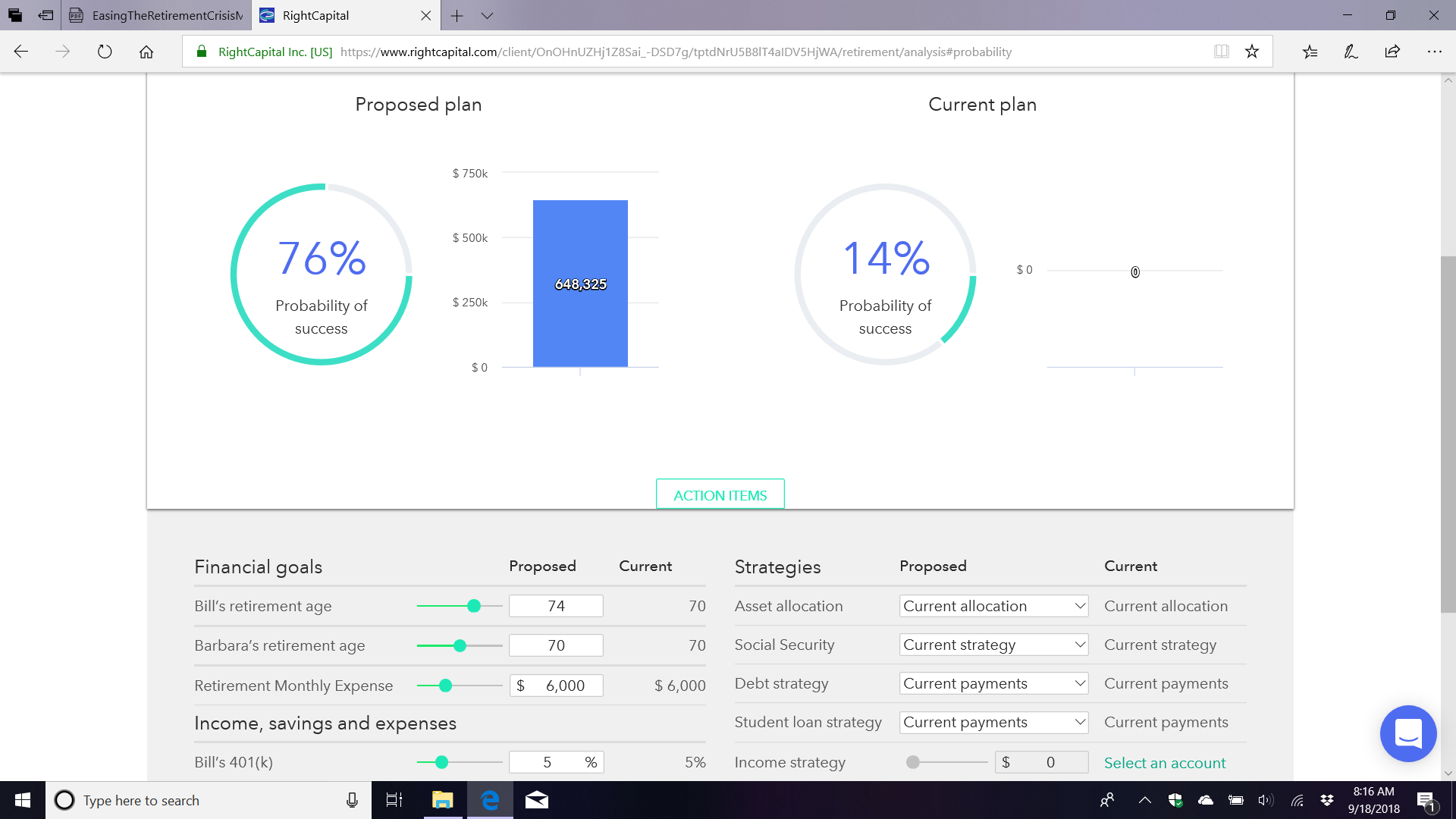Expand the Asset allocation dropdown
Screen dimensions: 1456x819
993,606
